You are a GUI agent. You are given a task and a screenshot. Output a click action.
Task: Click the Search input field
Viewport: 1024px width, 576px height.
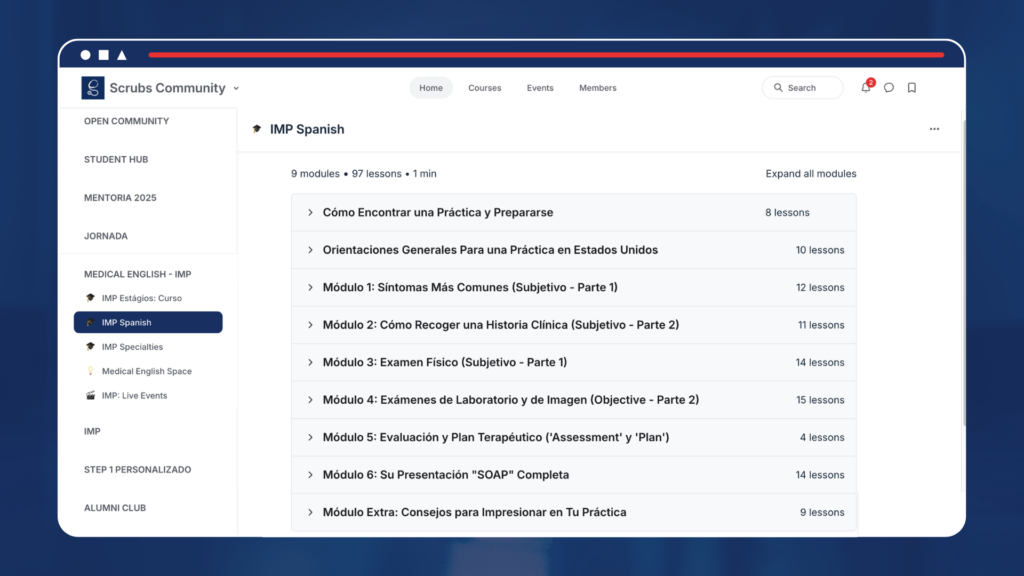coord(802,88)
